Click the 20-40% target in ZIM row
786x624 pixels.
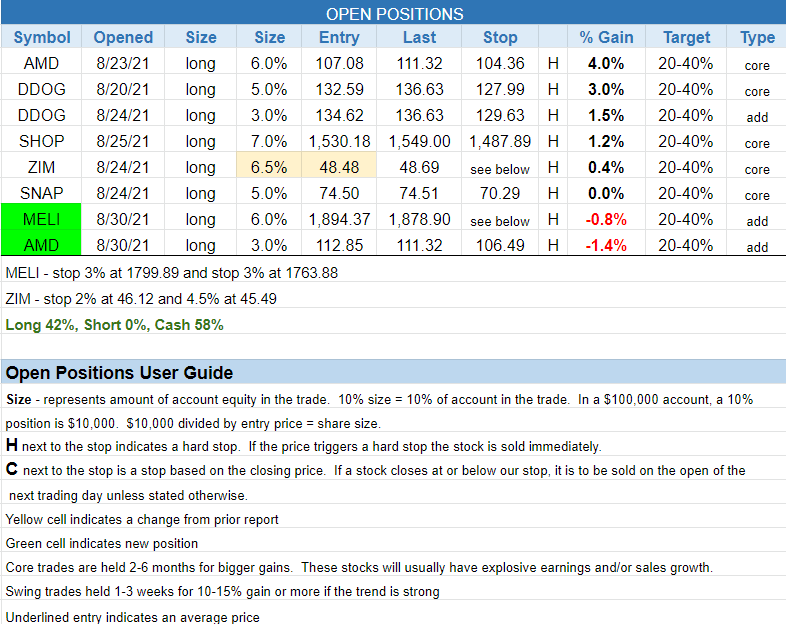pos(686,167)
